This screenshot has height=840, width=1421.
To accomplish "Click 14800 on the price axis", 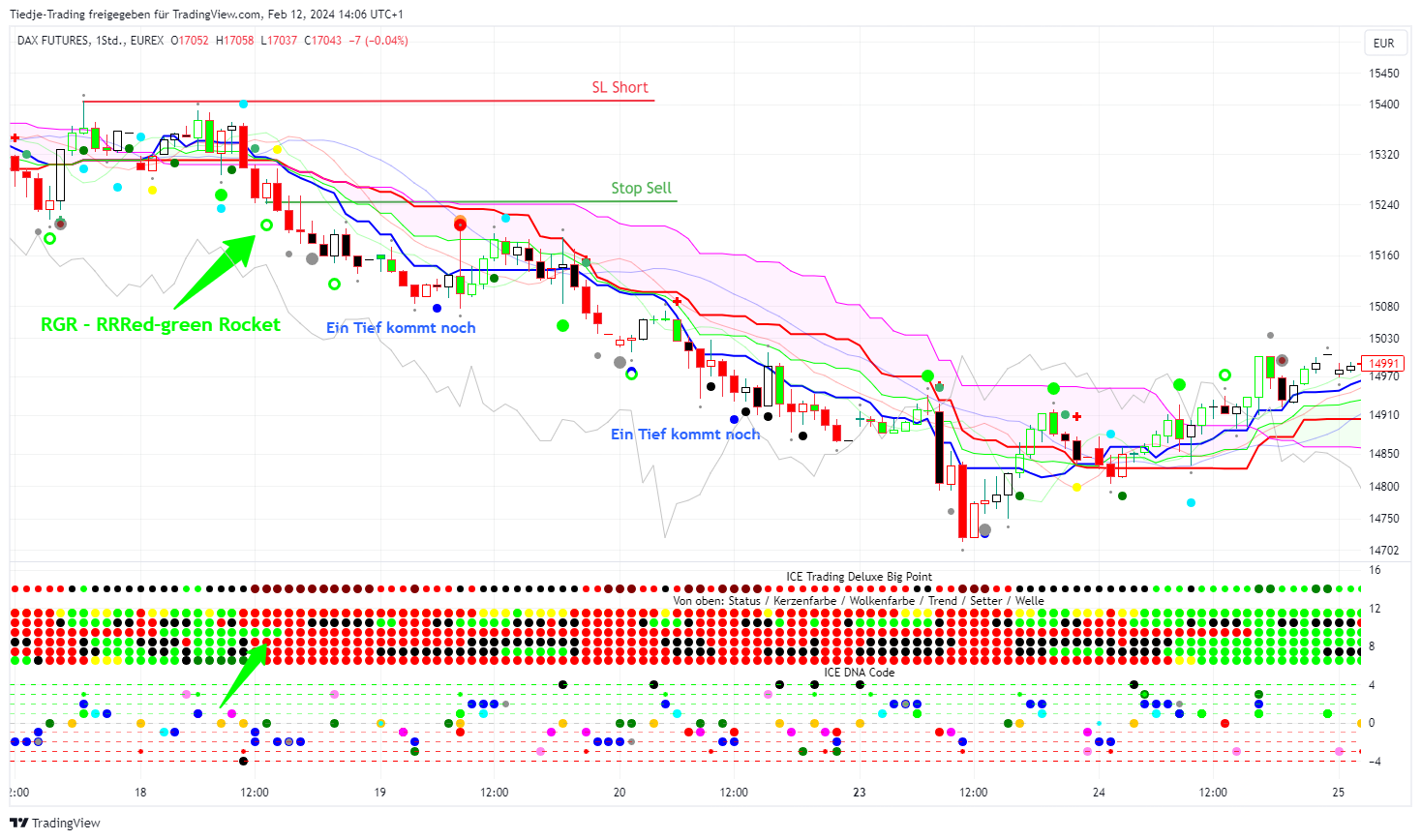I will [1384, 486].
